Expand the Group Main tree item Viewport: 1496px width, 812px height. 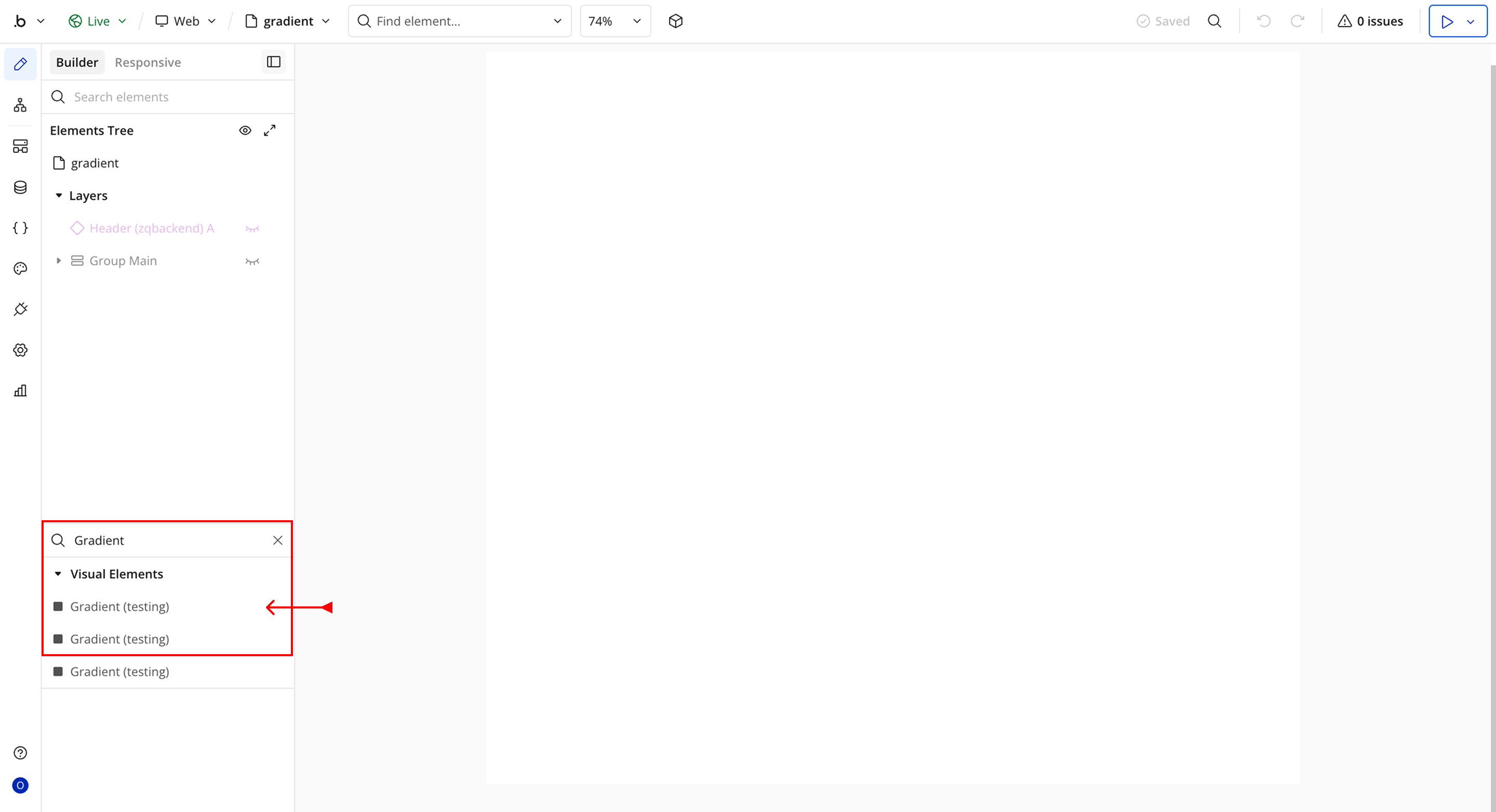pyautogui.click(x=59, y=261)
